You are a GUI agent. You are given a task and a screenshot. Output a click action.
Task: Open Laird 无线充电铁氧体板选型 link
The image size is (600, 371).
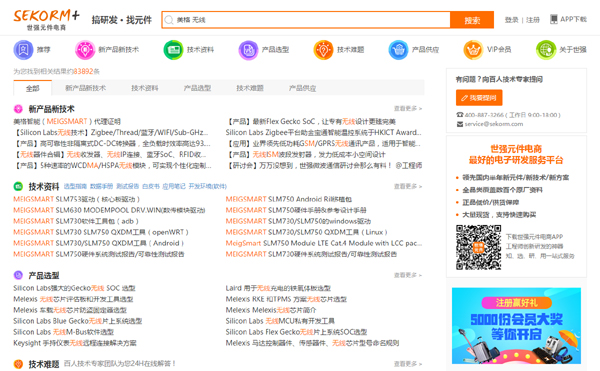[278, 288]
